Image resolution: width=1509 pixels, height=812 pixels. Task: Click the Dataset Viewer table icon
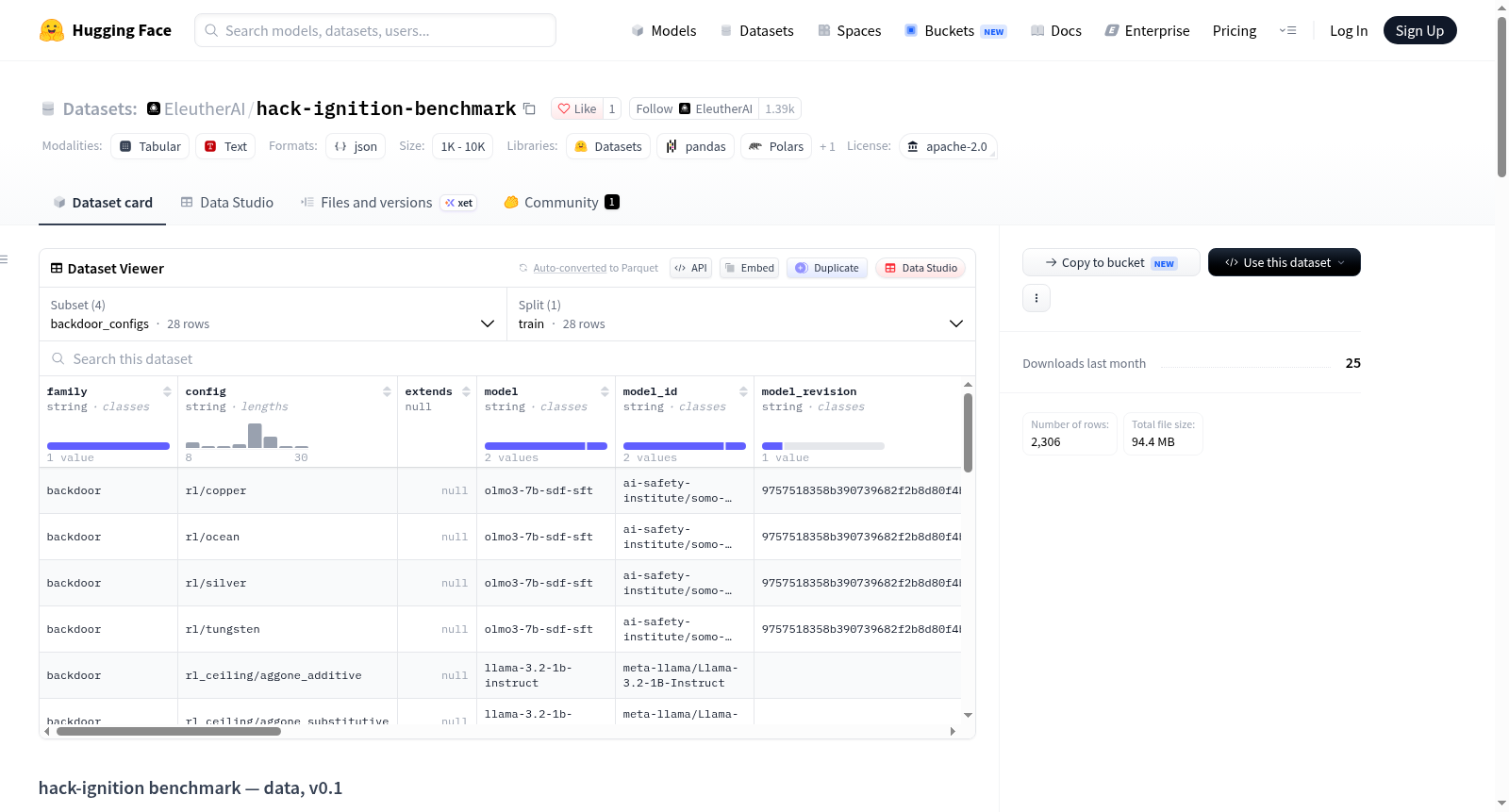tap(57, 269)
